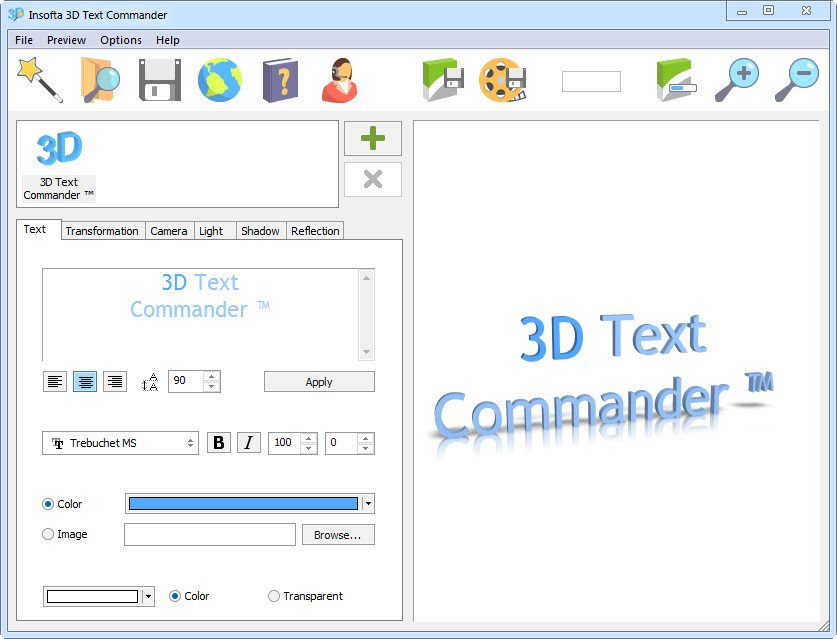The height and width of the screenshot is (639, 837).
Task: Click inside the text editing box
Action: point(201,314)
